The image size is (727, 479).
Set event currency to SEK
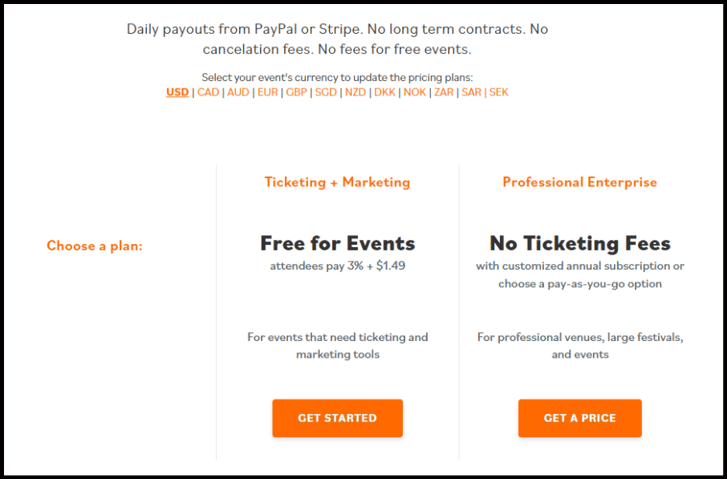(498, 92)
